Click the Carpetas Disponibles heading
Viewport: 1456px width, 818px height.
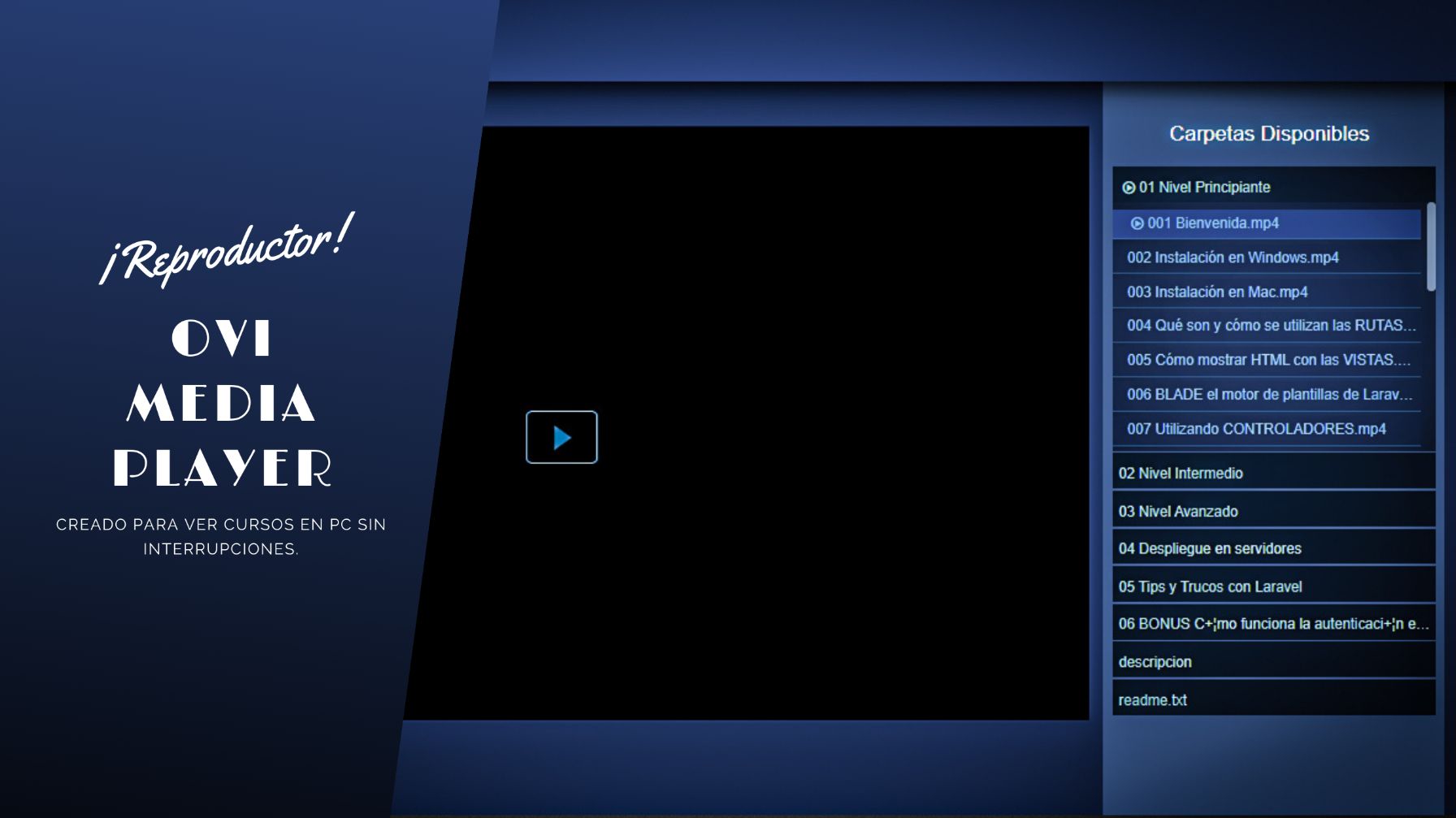(1269, 134)
